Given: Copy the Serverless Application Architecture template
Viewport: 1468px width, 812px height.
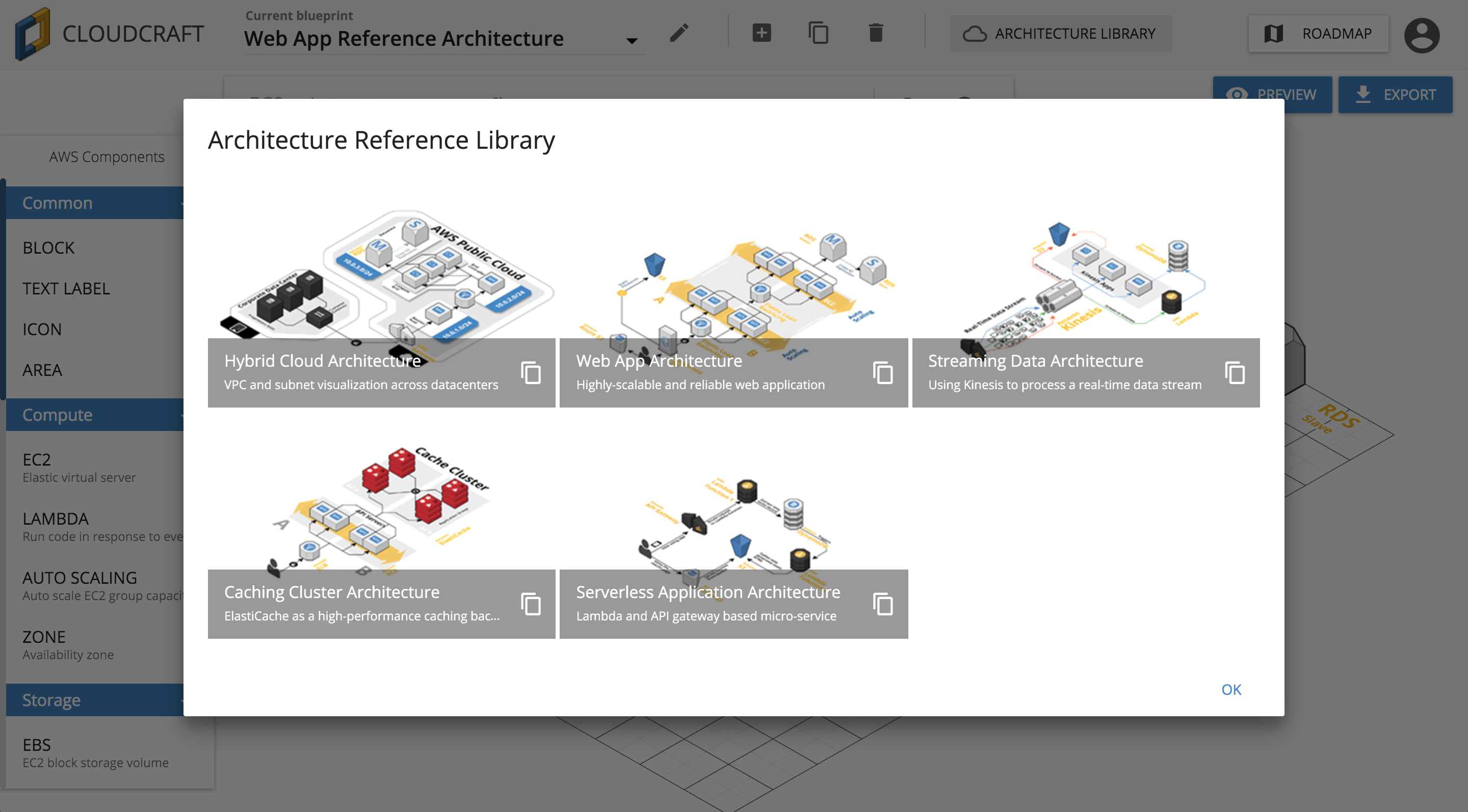Looking at the screenshot, I should [883, 604].
